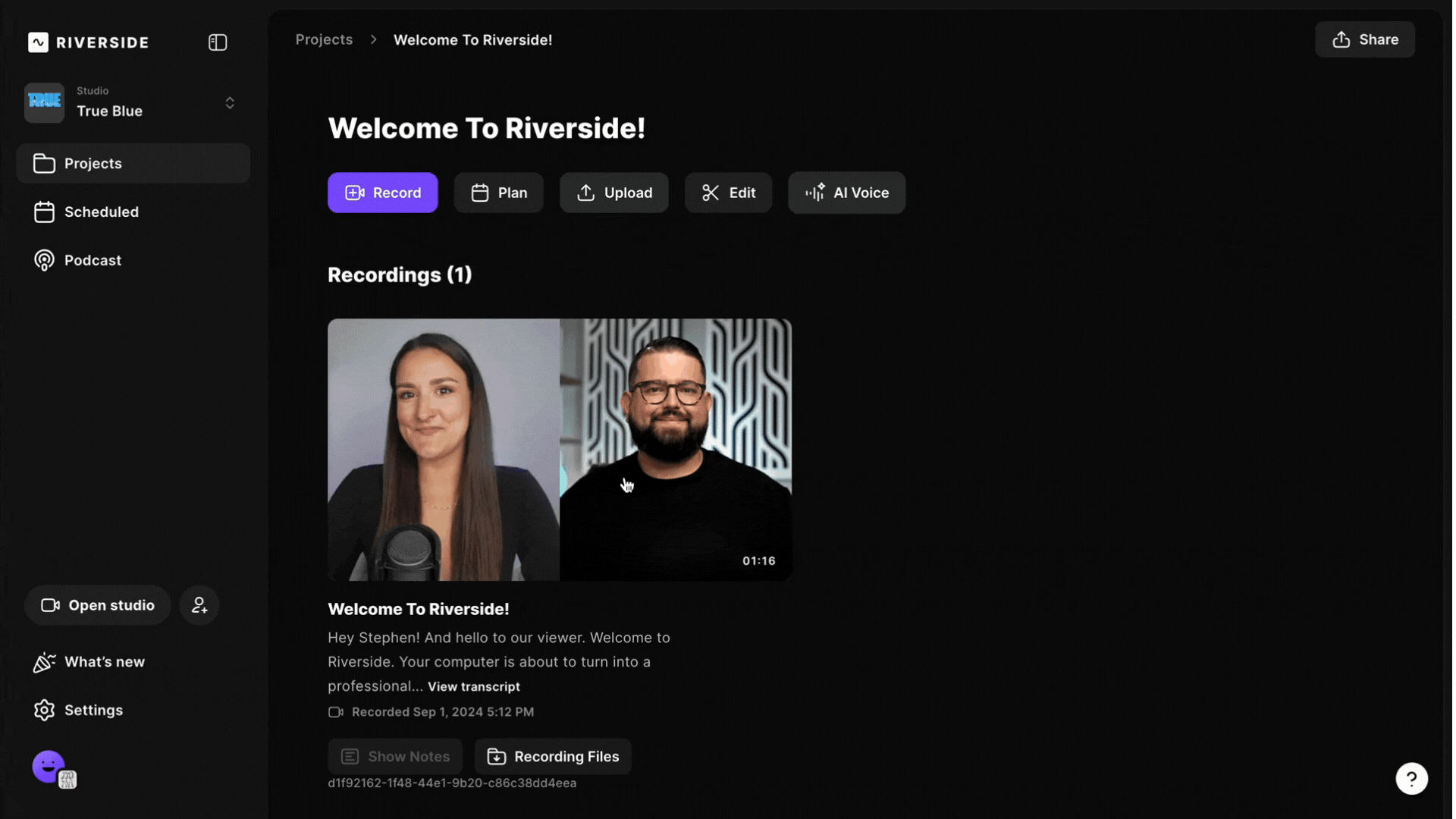
Task: Open the recording video thumbnail
Action: 560,450
